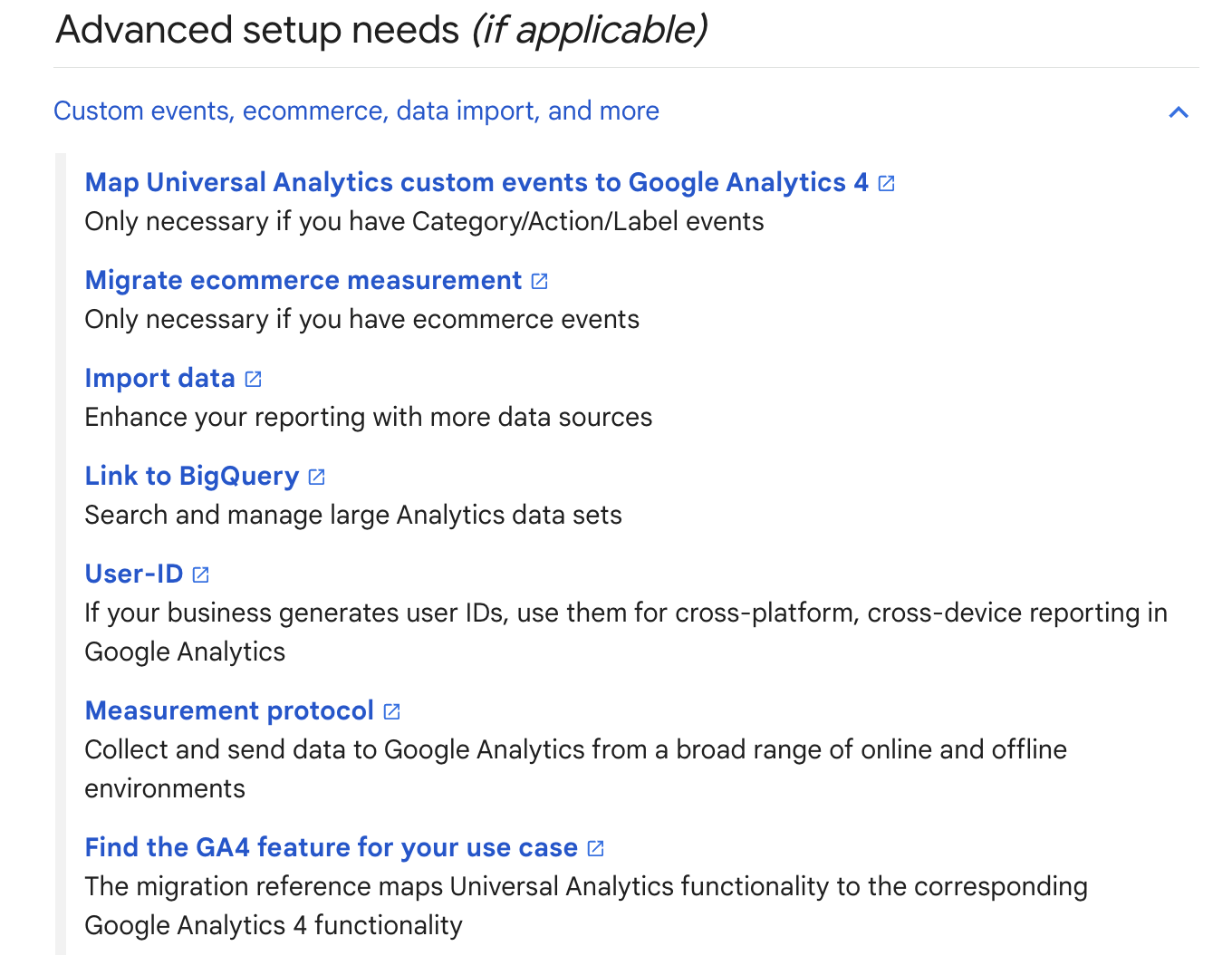This screenshot has width=1232, height=975.
Task: Click external-link icon beside Find the GA4 feature
Action: (596, 848)
